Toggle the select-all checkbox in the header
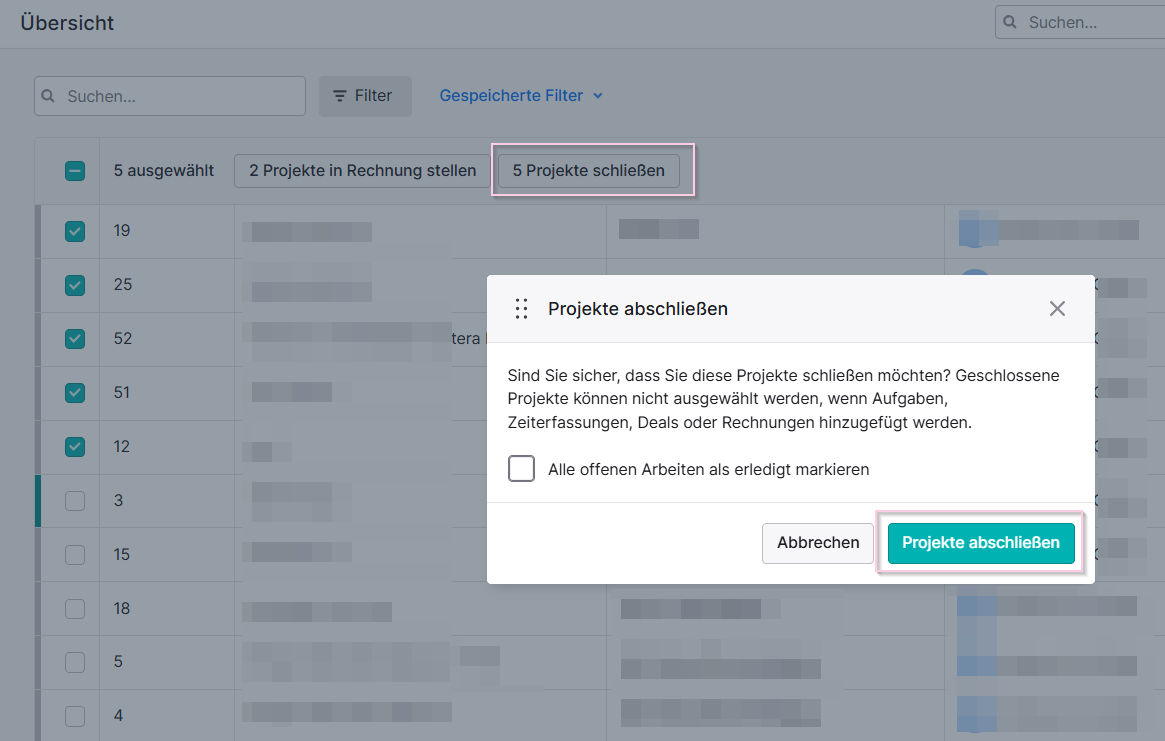Viewport: 1165px width, 741px height. (x=75, y=171)
